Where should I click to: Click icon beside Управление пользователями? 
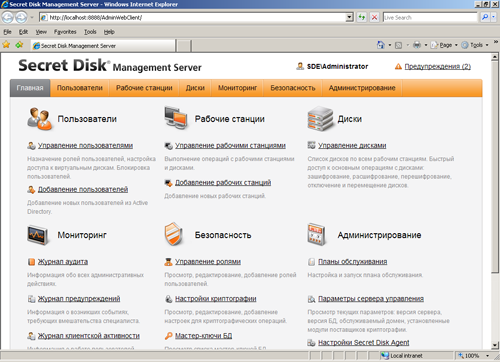pyautogui.click(x=31, y=146)
